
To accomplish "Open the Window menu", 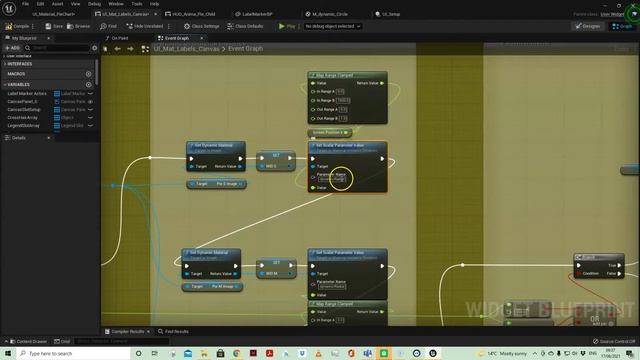I will pyautogui.click(x=116, y=4).
